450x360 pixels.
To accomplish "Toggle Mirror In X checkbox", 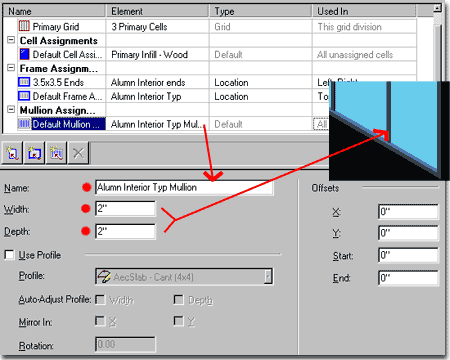I will [100, 321].
